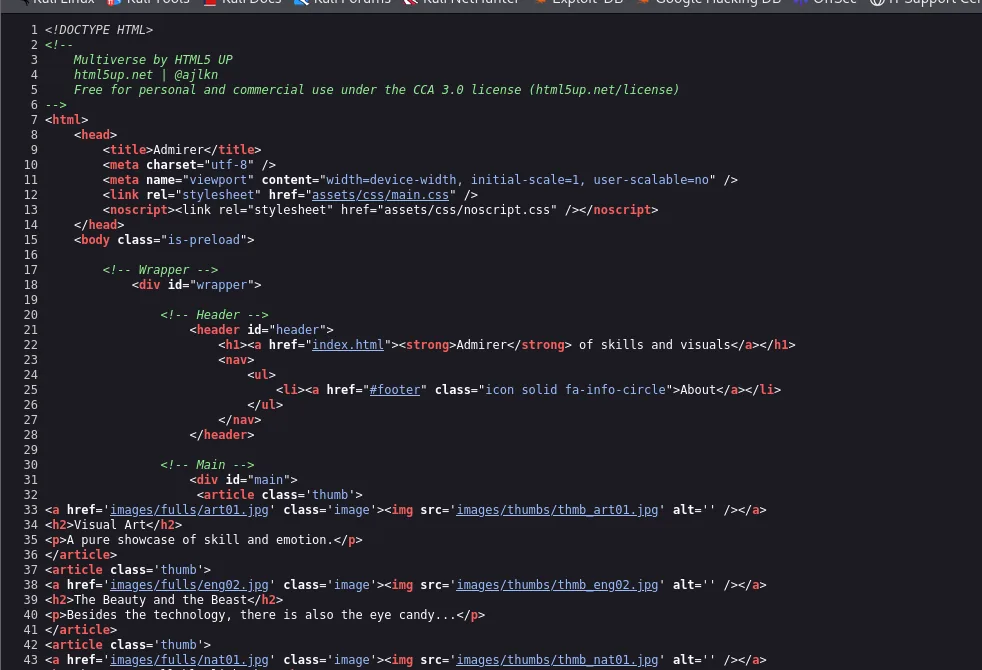Click the 'html5up.net | @ajlkn' comment line
This screenshot has height=670, width=982.
(146, 75)
